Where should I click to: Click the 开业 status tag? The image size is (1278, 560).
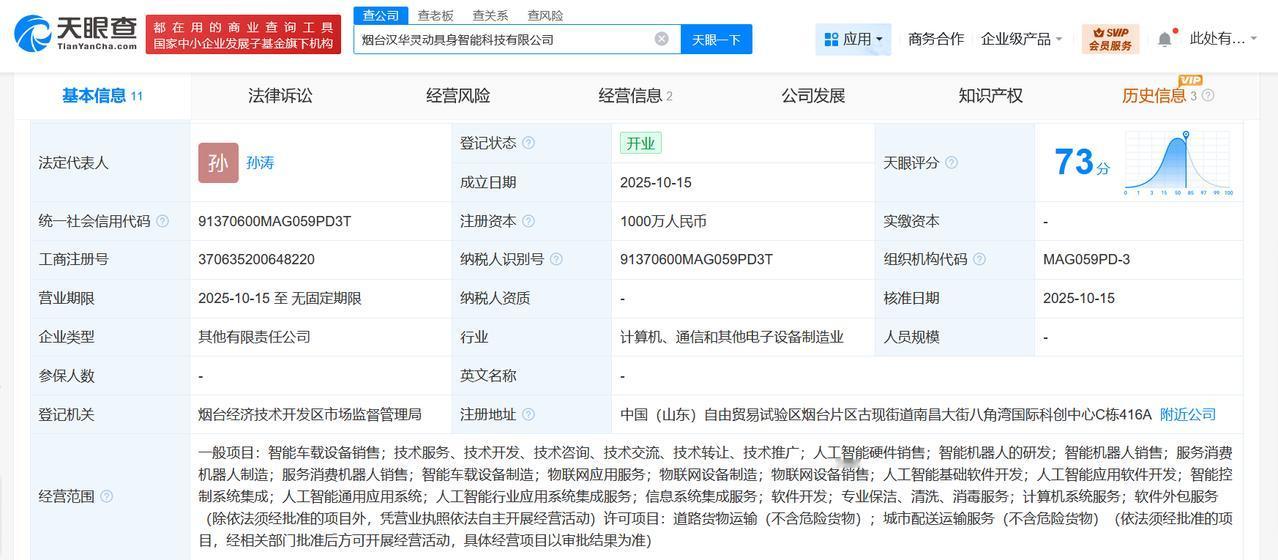click(x=640, y=143)
